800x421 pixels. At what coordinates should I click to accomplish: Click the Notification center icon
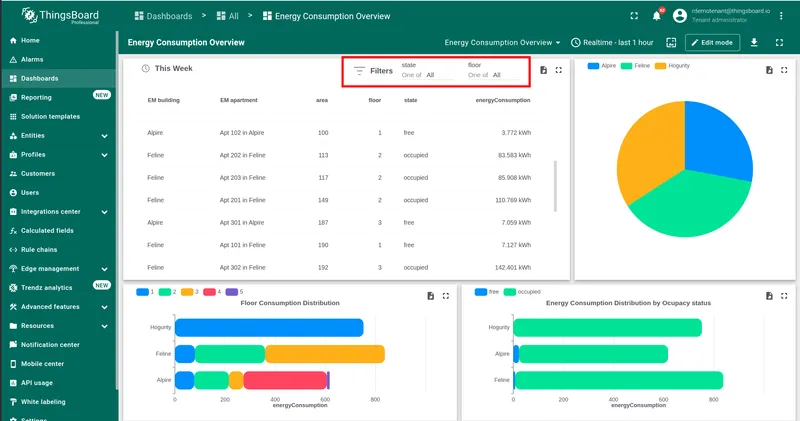13,345
